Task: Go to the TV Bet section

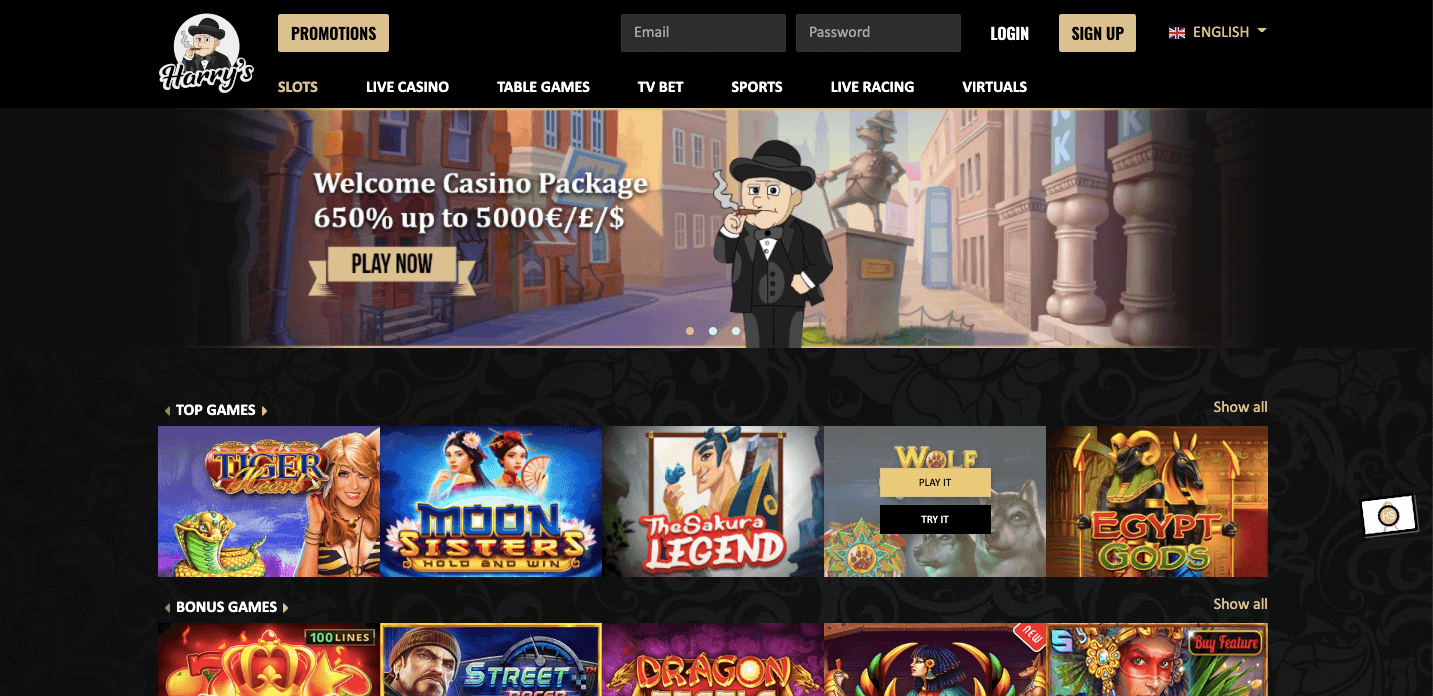Action: pos(660,87)
